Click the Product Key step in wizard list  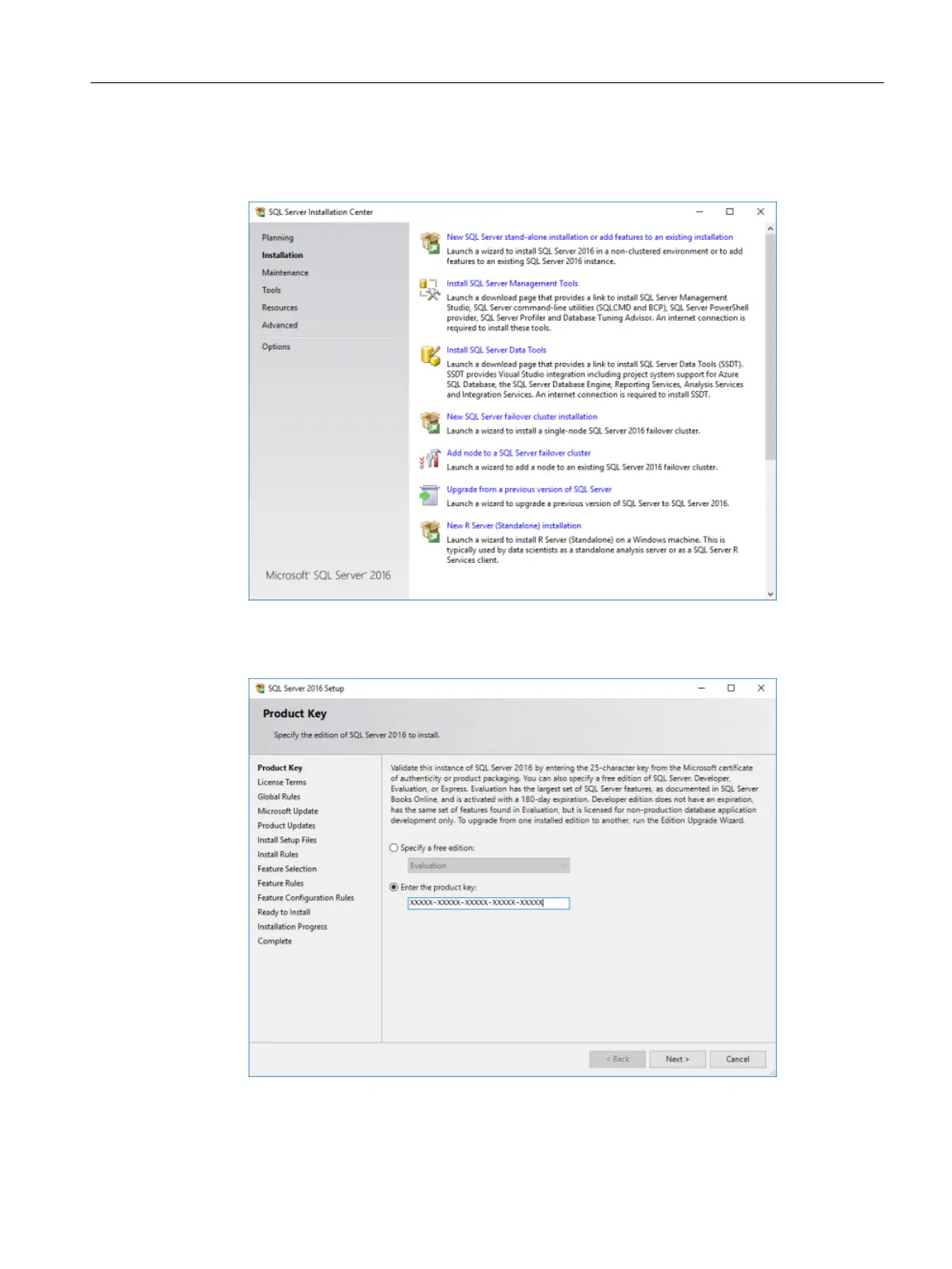click(280, 768)
